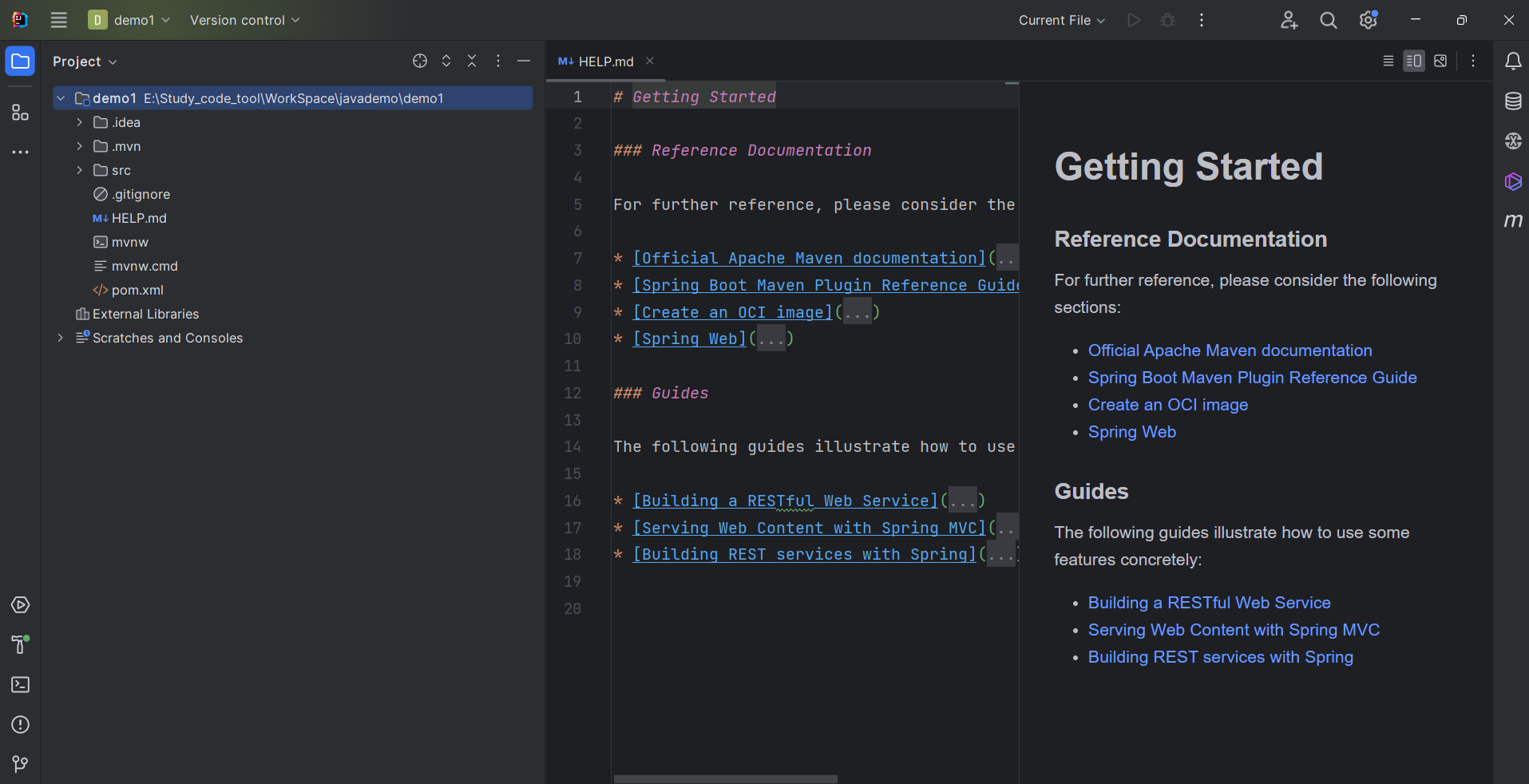The image size is (1529, 784).
Task: Switch to editor-only view
Action: (1388, 61)
